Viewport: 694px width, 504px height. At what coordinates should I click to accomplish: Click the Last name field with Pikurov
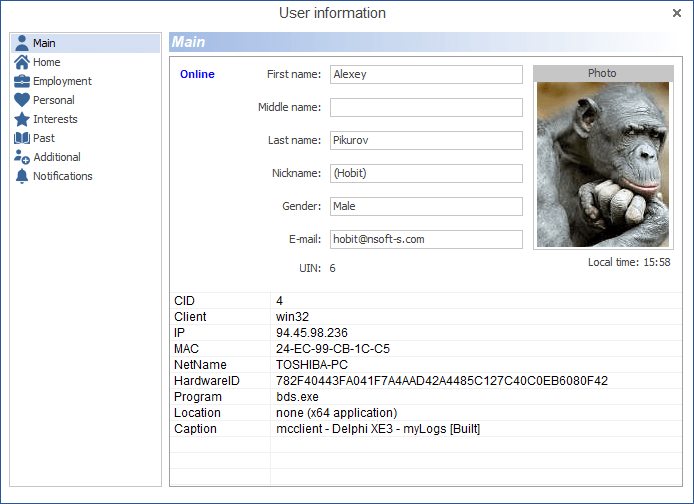coord(426,141)
